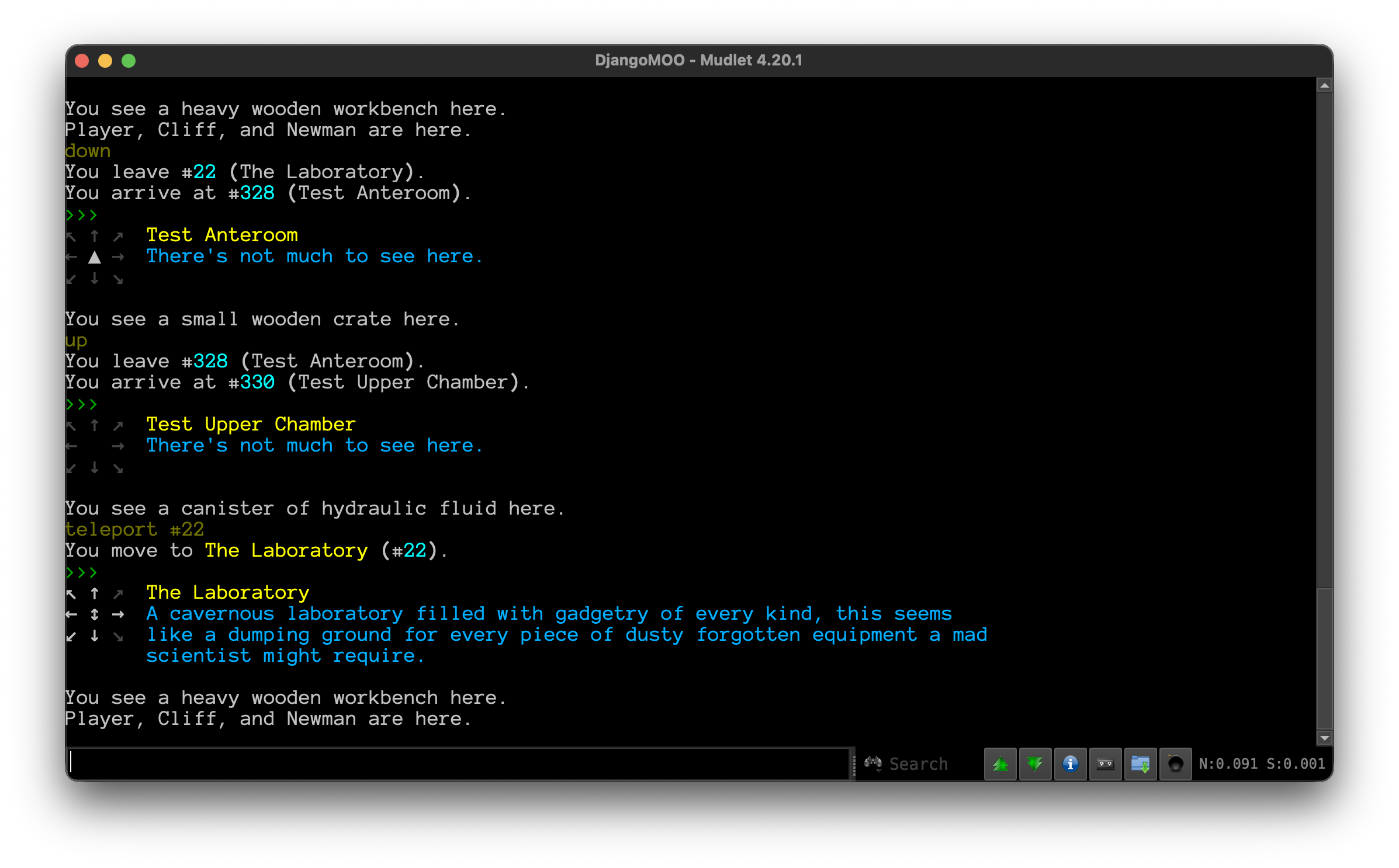The width and height of the screenshot is (1399, 868).
Task: Click the up triangle in Test Anteroom compass
Action: (94, 257)
